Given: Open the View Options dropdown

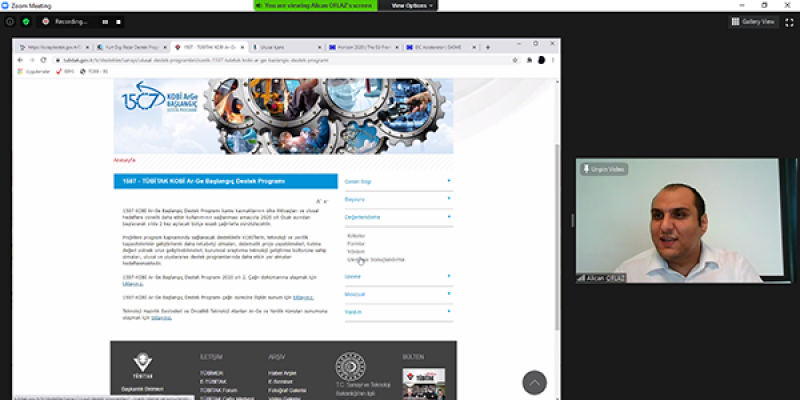Looking at the screenshot, I should [x=412, y=6].
